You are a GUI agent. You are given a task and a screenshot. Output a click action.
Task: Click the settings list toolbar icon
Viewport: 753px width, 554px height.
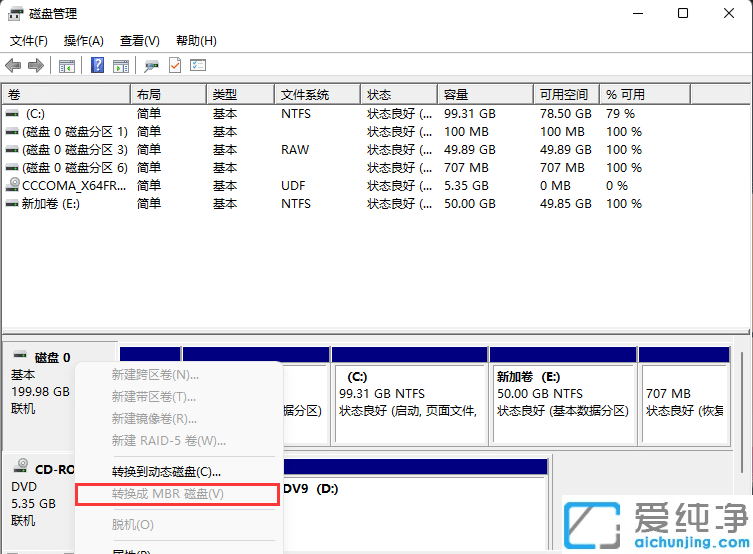[198, 65]
